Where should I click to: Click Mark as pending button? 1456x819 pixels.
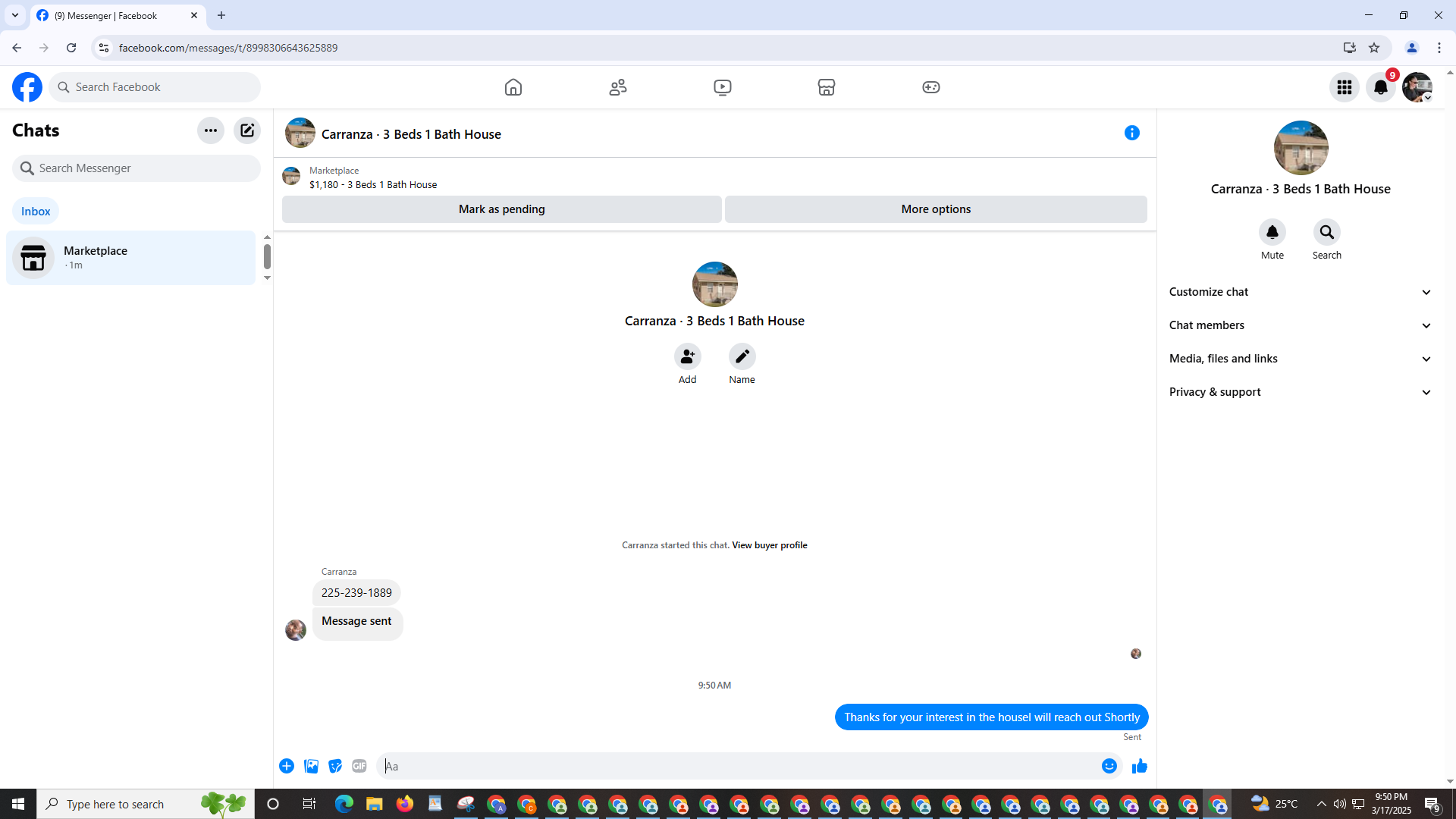502,209
